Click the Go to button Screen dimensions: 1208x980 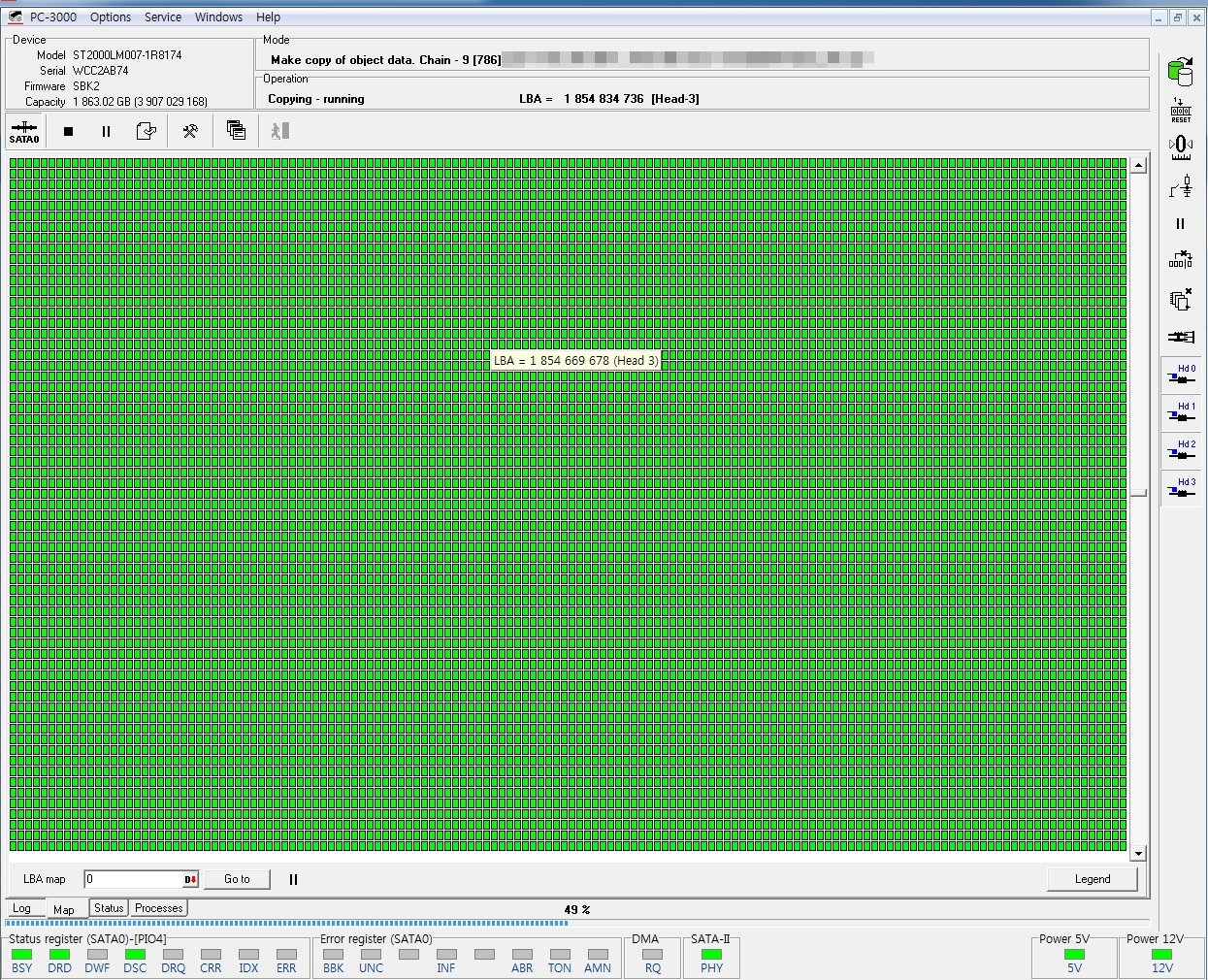coord(237,879)
